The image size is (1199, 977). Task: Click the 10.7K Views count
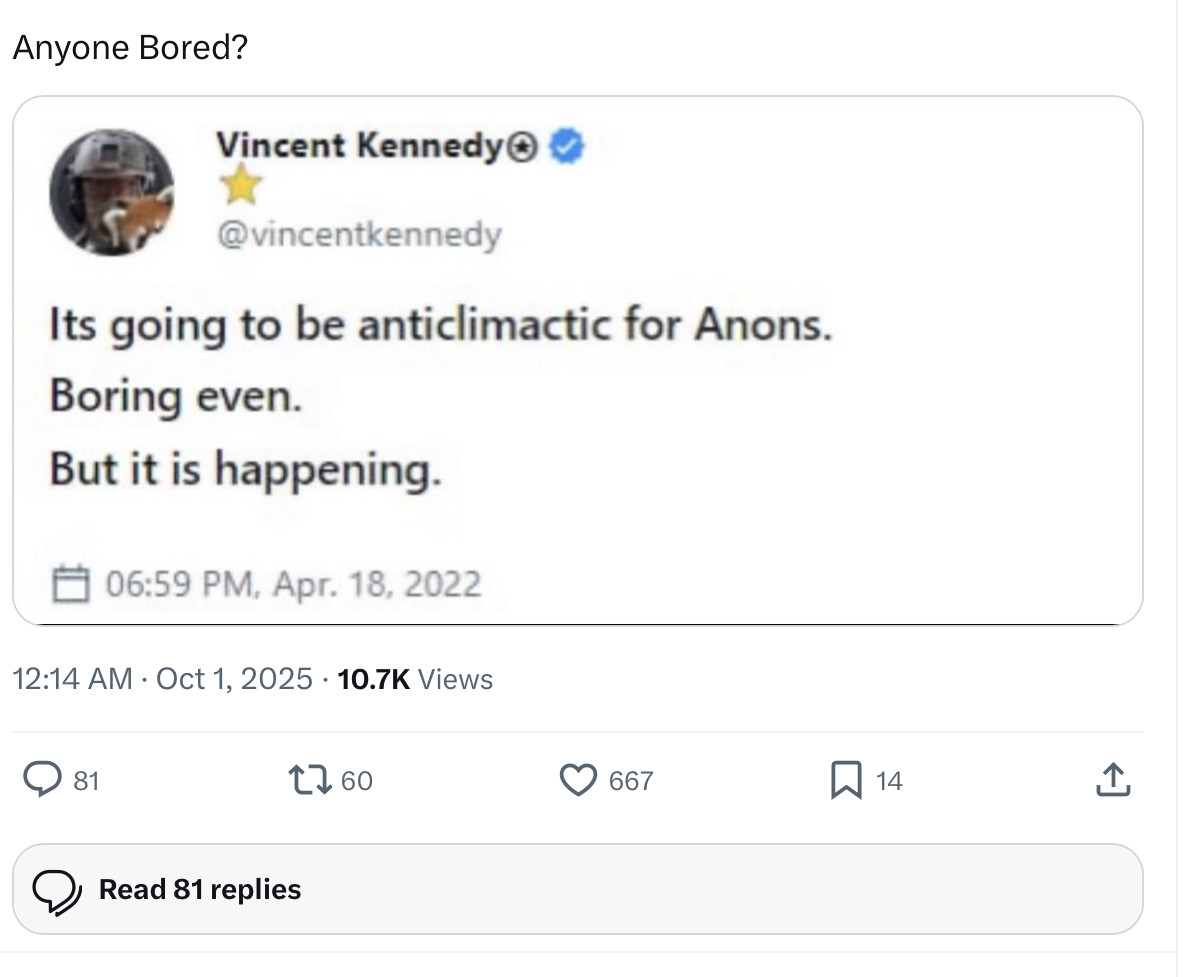415,679
